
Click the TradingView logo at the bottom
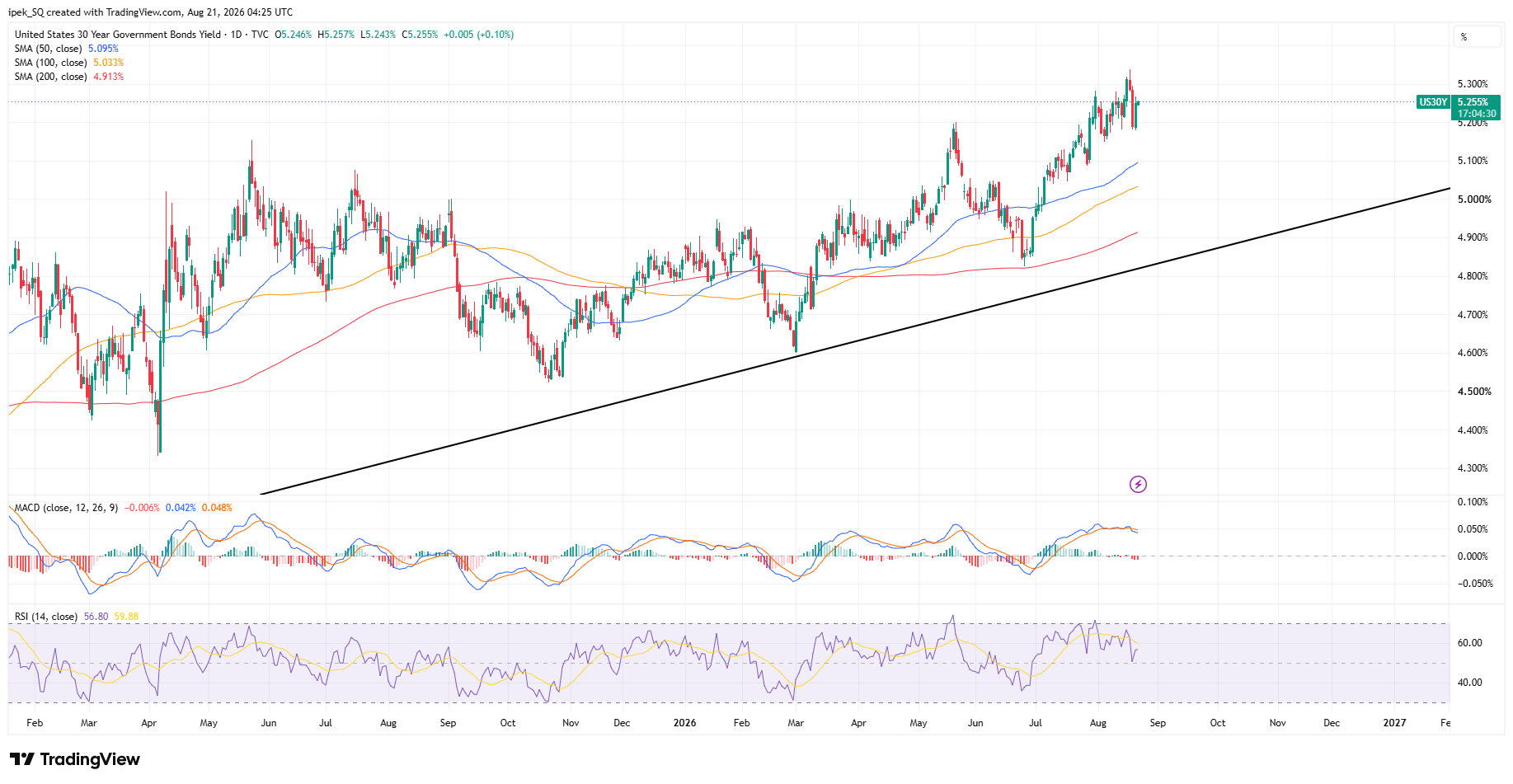pos(75,759)
